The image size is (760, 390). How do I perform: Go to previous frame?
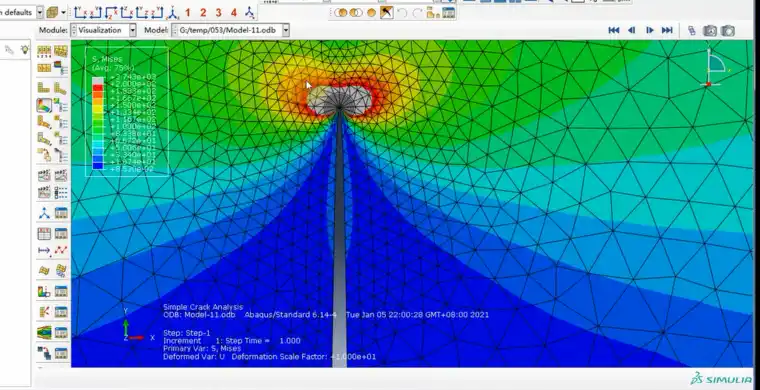(632, 30)
